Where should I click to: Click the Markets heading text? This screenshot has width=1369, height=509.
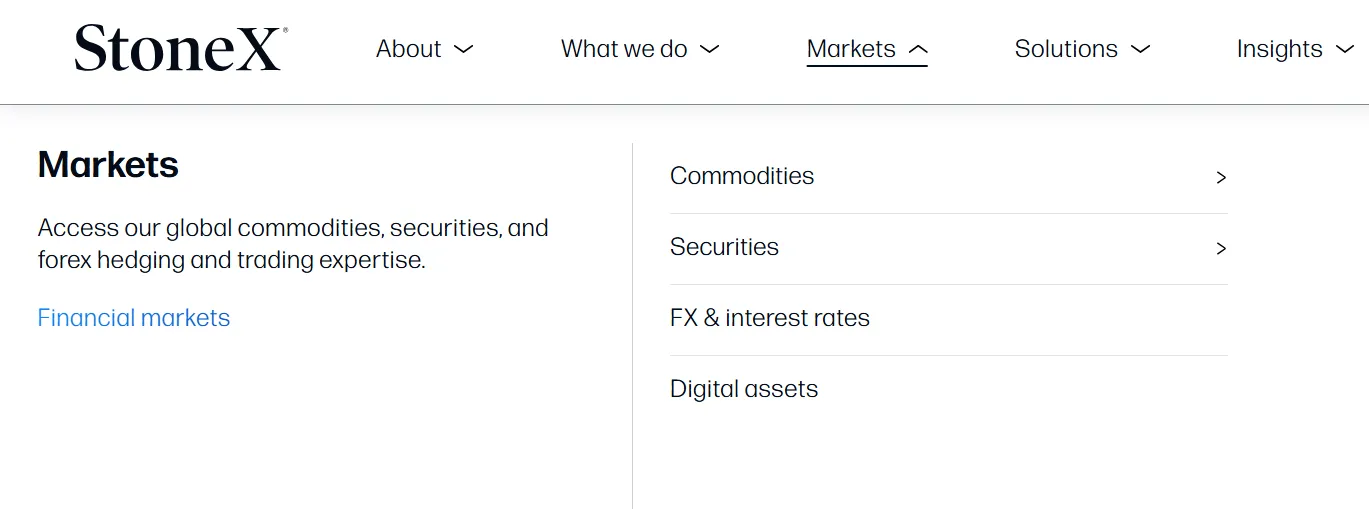tap(108, 165)
